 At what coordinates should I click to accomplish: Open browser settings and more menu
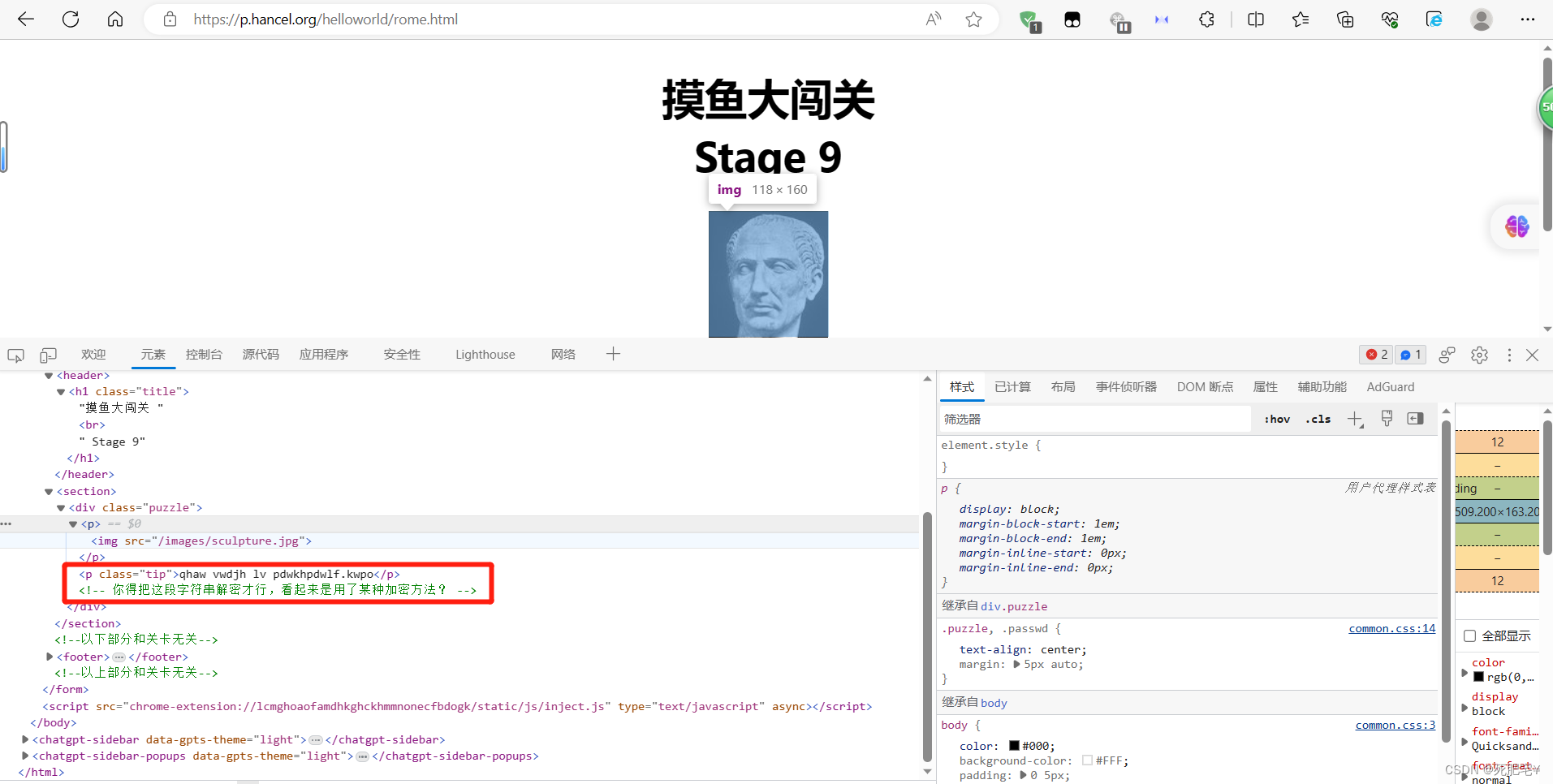coord(1528,19)
